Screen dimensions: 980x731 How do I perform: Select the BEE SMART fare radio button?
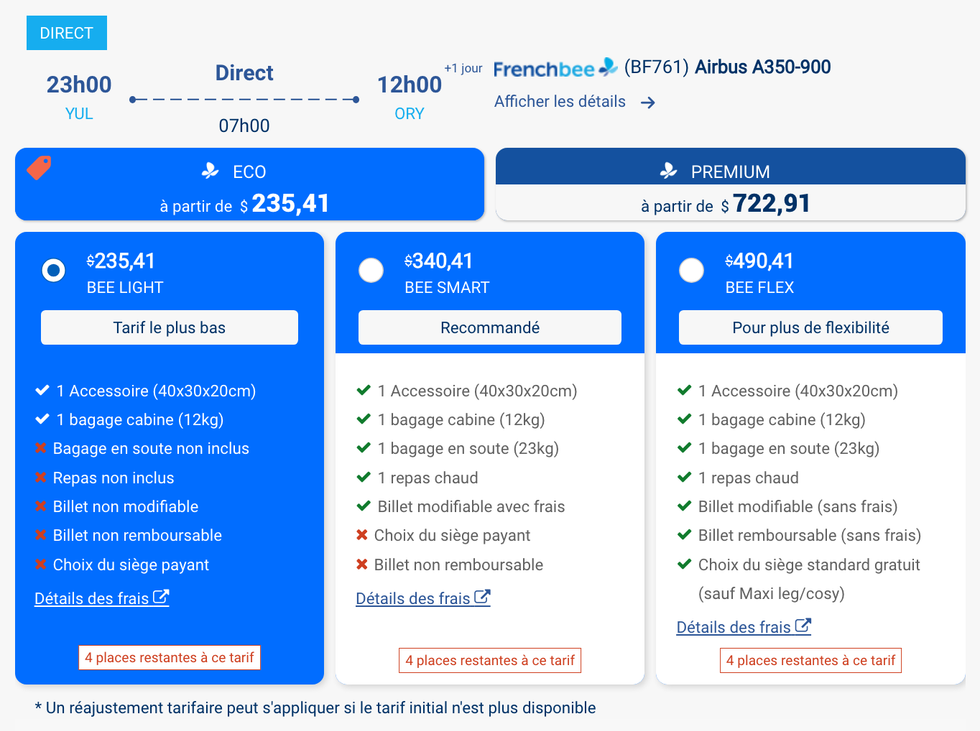[x=371, y=270]
